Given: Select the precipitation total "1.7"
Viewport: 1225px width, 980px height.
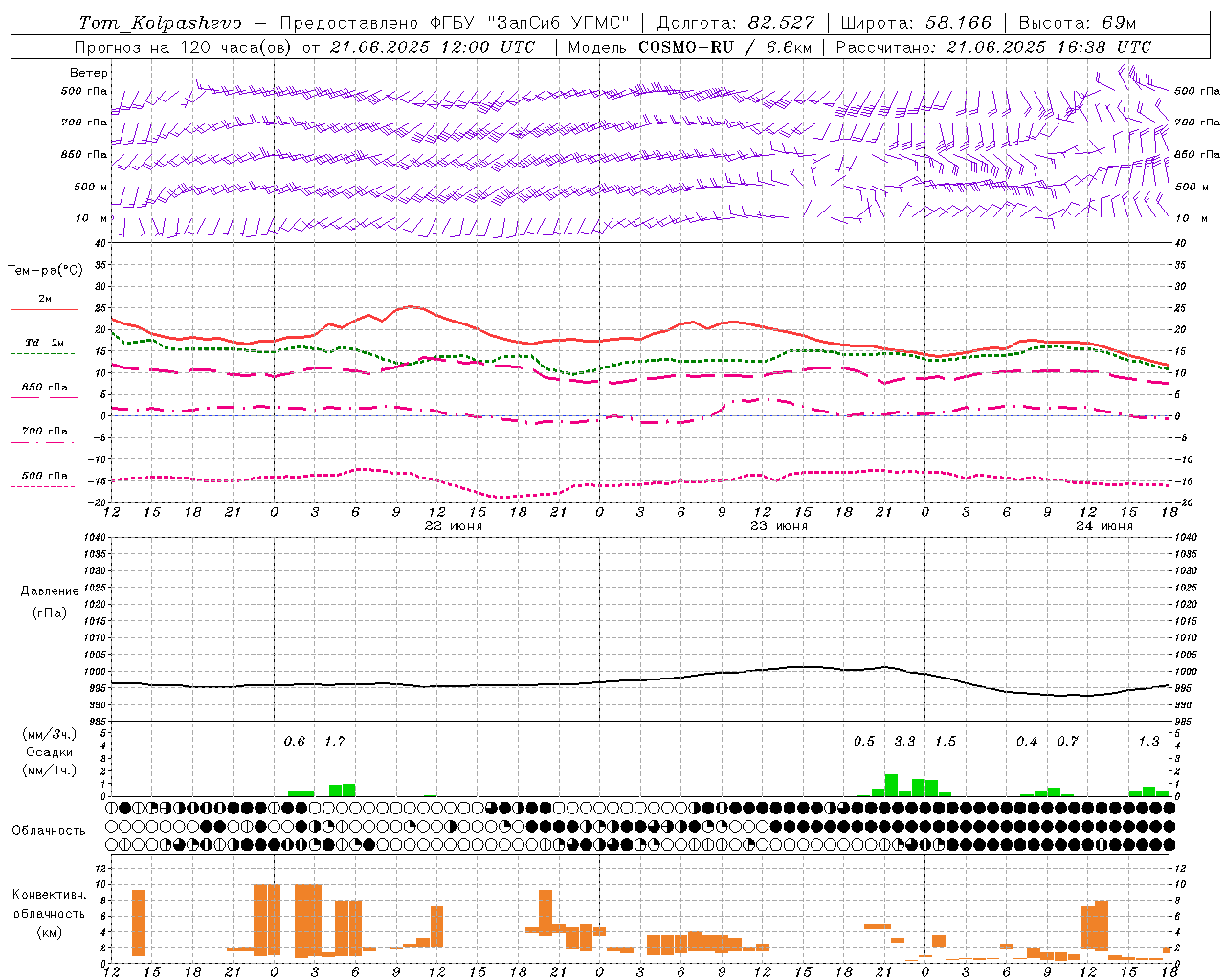Looking at the screenshot, I should [335, 742].
